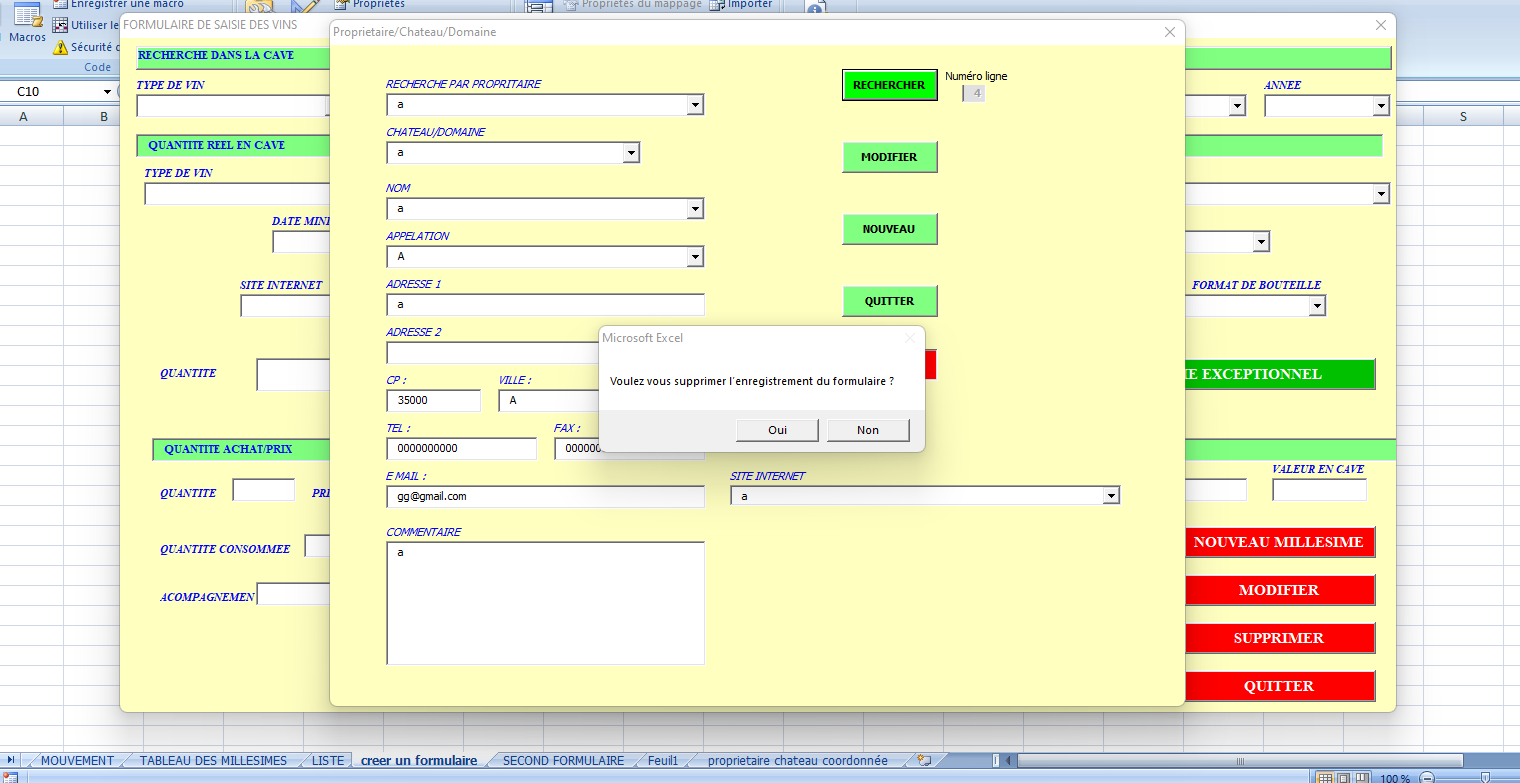The height and width of the screenshot is (783, 1520).
Task: Click the insert new worksheet tab icon
Action: [924, 761]
